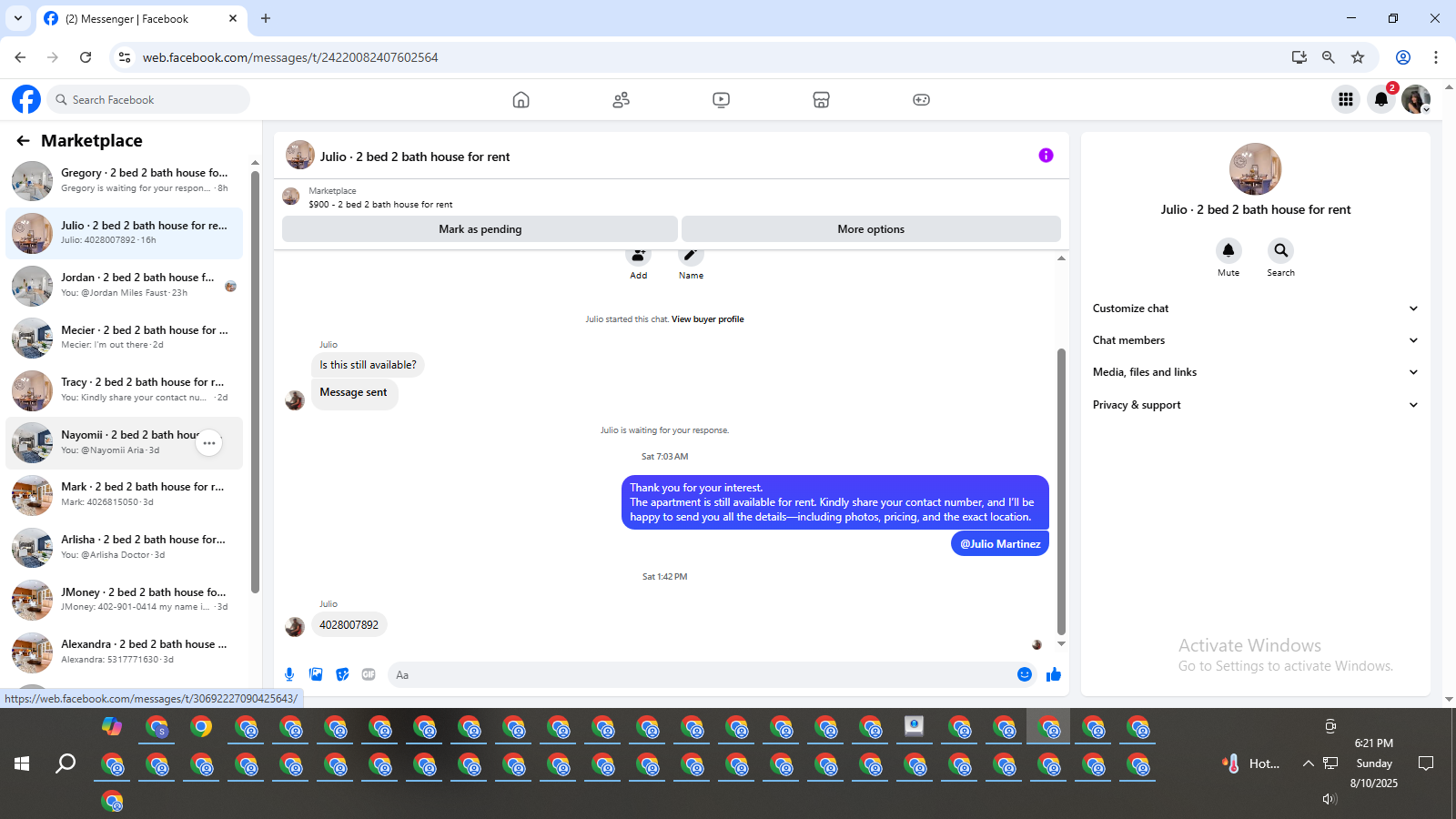
Task: Click More options button
Action: pyautogui.click(x=871, y=229)
